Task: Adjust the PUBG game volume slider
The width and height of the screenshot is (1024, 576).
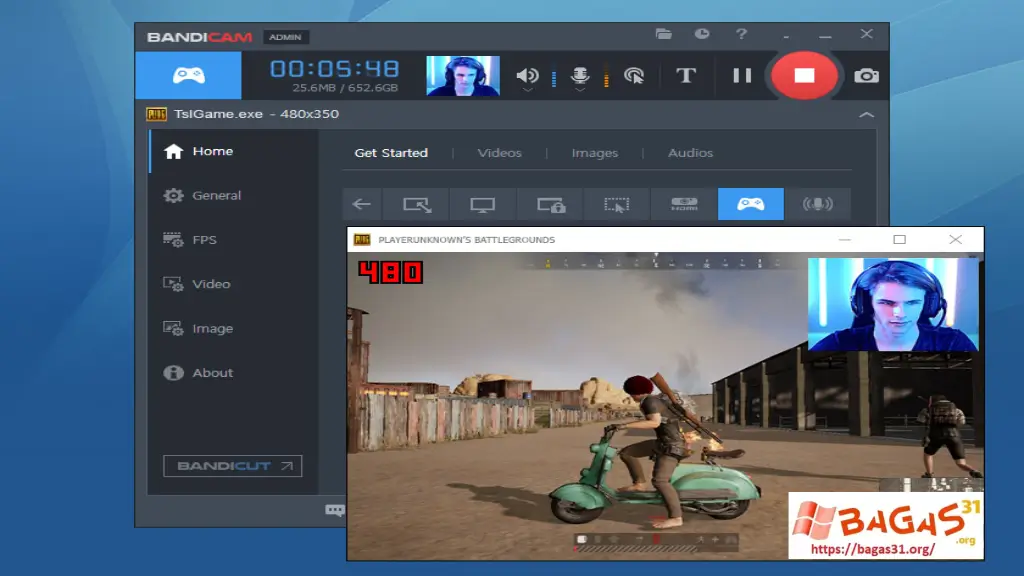Action: [556, 76]
